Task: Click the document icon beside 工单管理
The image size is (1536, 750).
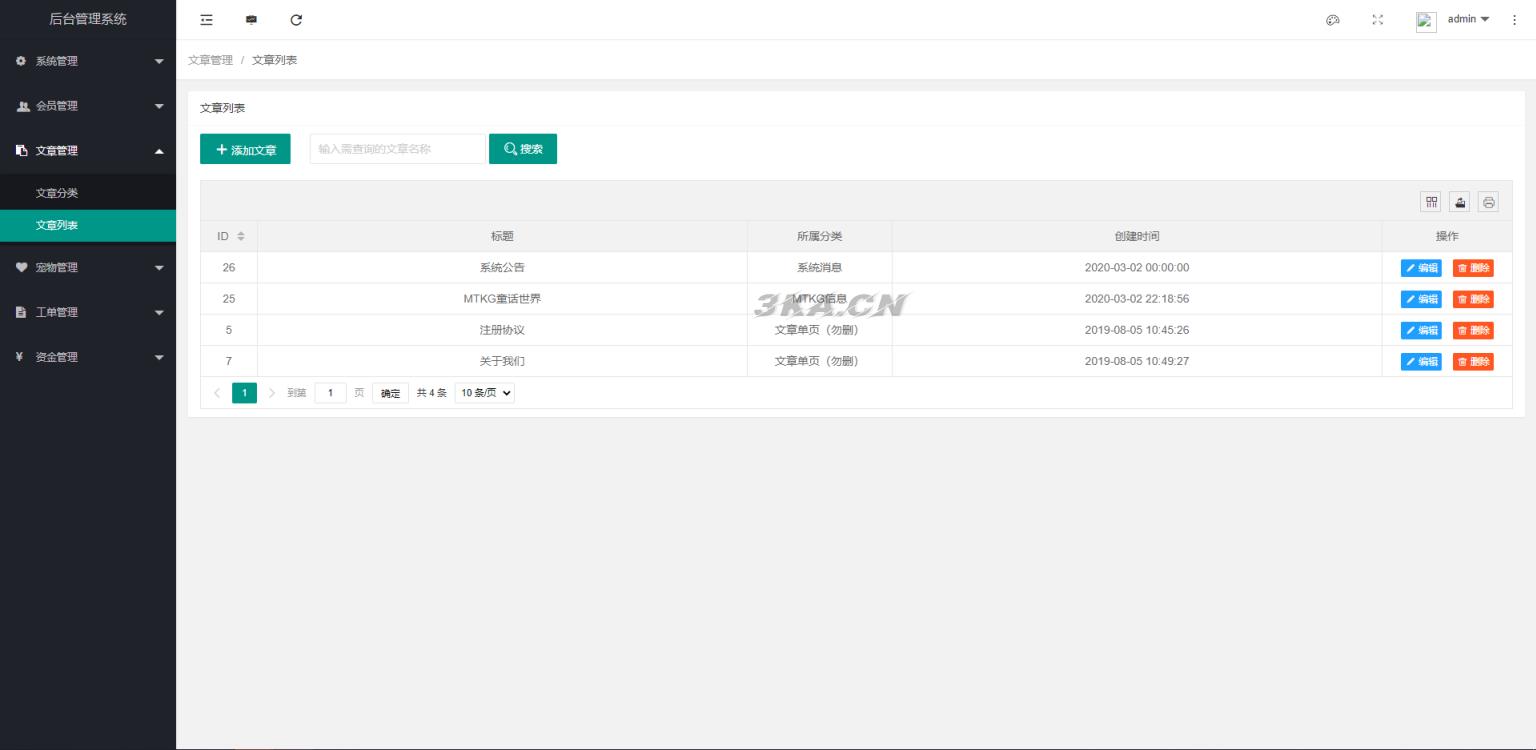Action: point(21,312)
